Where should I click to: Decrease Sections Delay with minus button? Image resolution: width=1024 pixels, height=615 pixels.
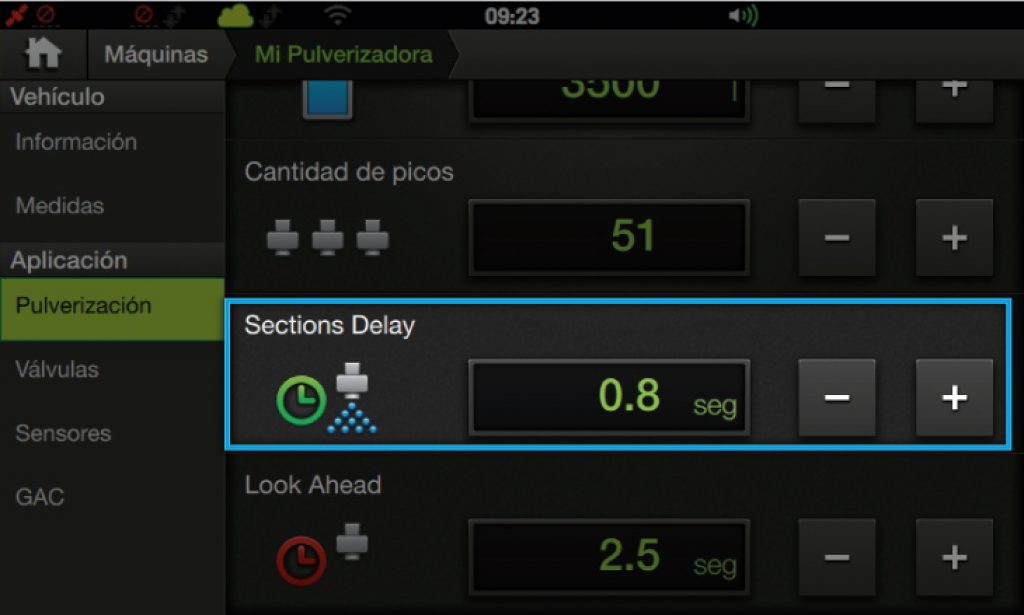tap(837, 398)
